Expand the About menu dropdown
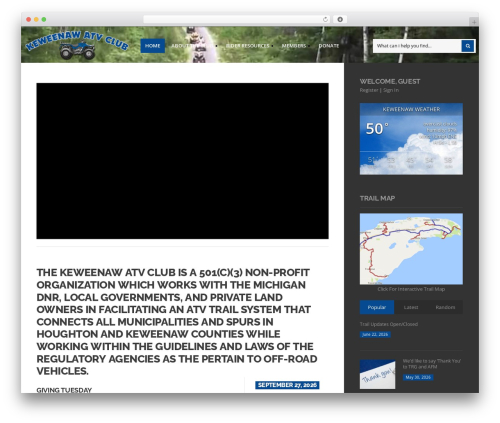500x423 pixels. (194, 46)
